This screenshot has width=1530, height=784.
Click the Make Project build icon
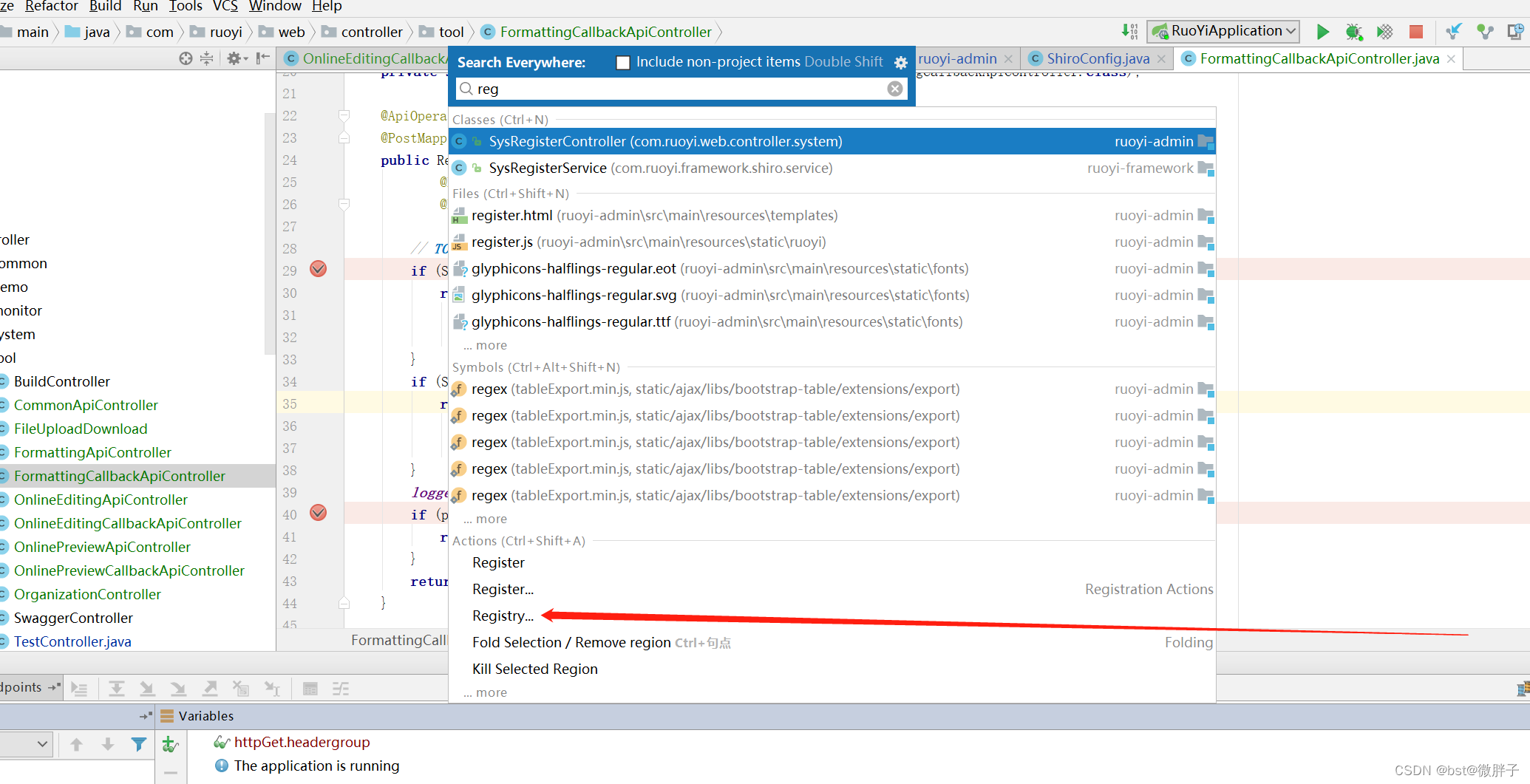1129,32
